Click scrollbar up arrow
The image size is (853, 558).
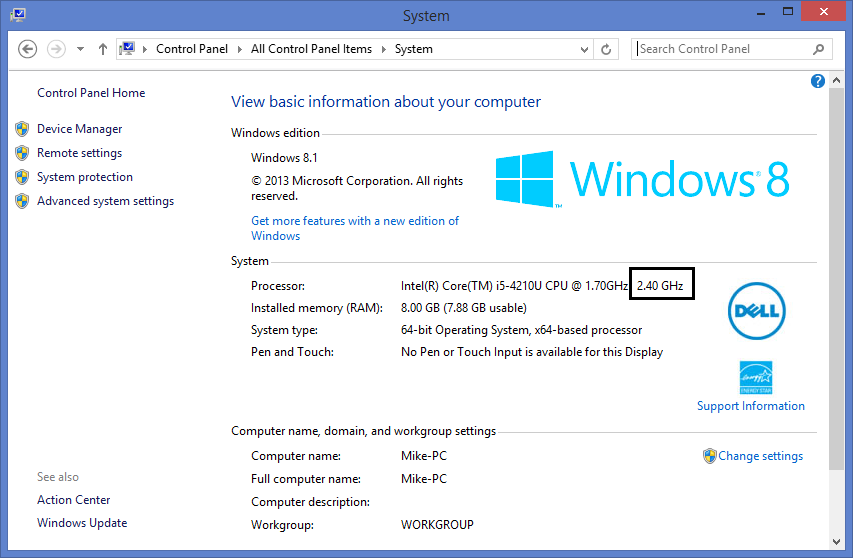coord(836,80)
